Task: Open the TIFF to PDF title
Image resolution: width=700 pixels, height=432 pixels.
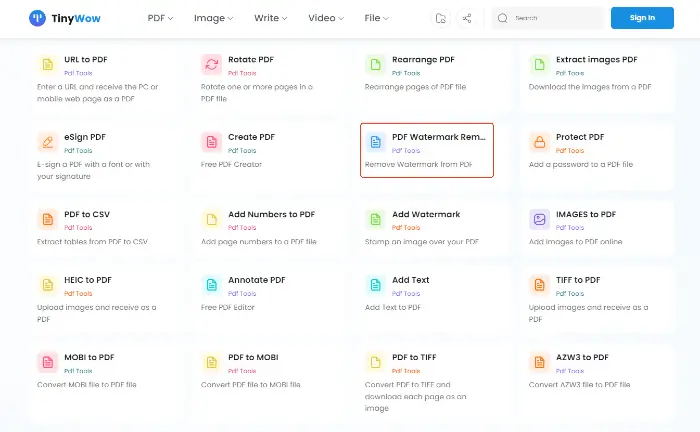Action: 578,280
